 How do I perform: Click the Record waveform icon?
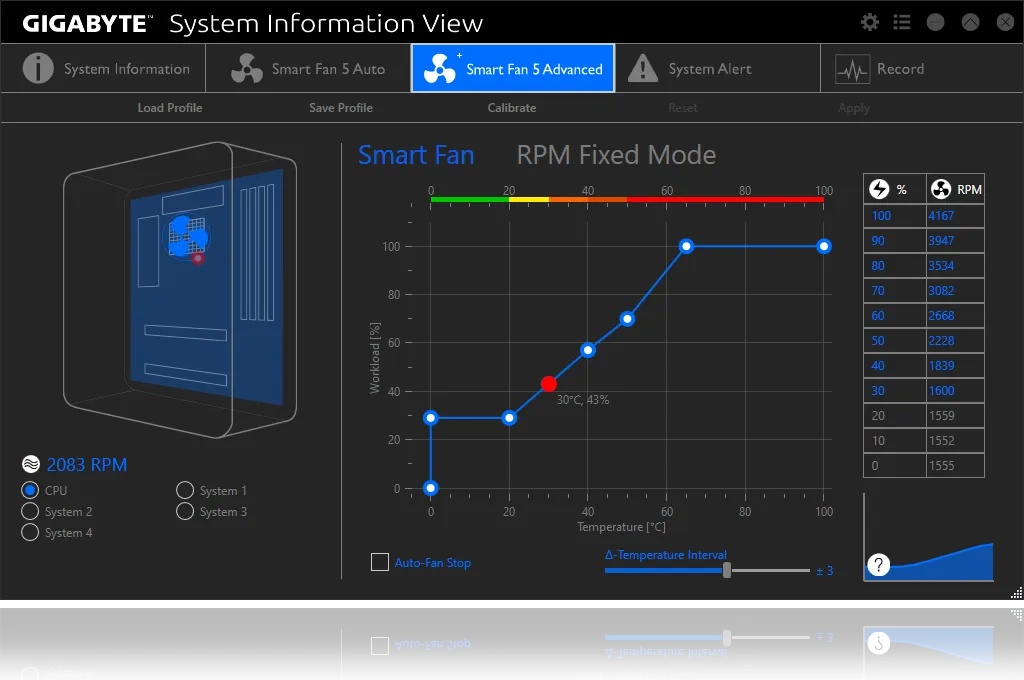click(852, 70)
